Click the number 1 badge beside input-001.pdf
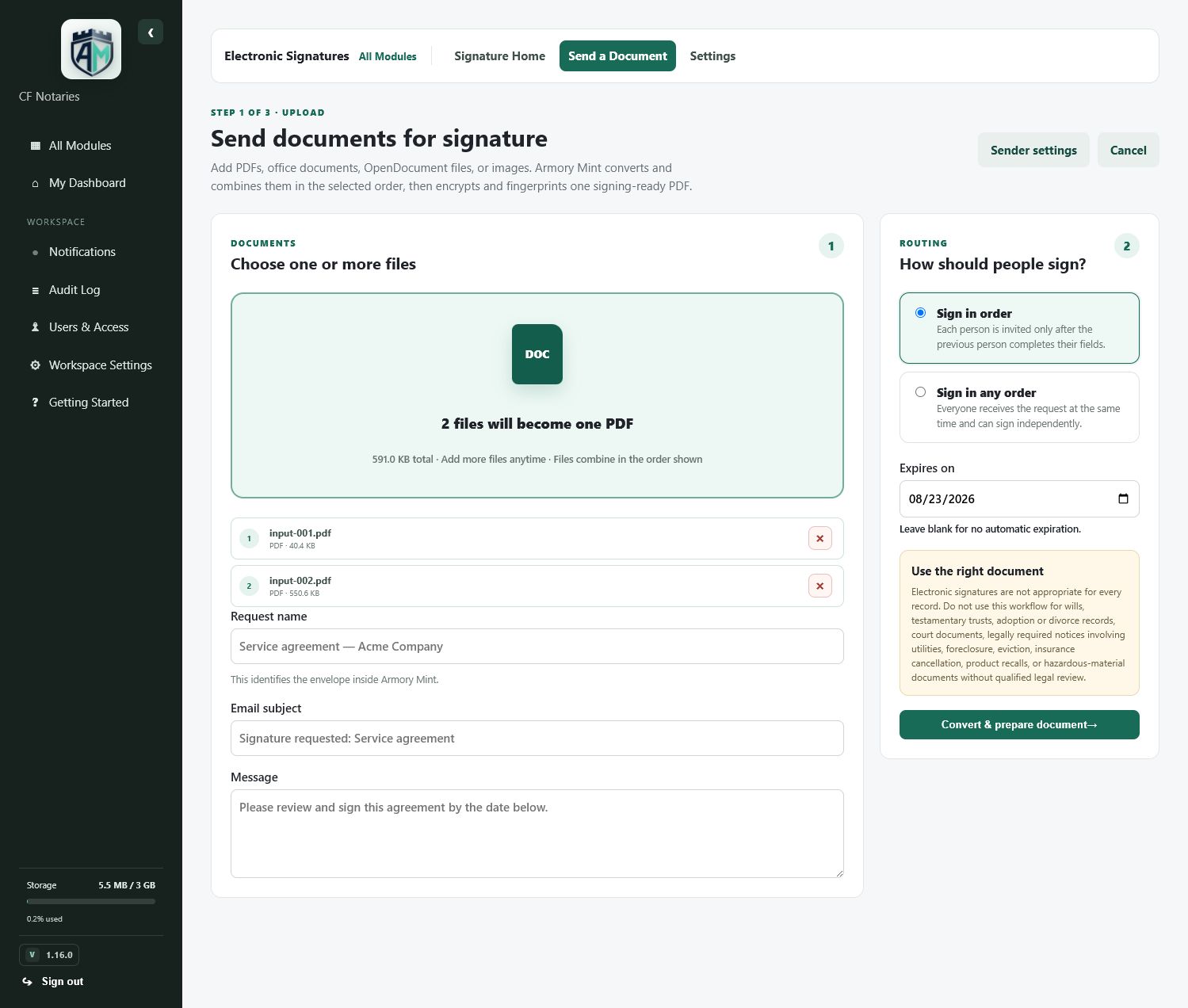The image size is (1188, 1008). point(249,539)
